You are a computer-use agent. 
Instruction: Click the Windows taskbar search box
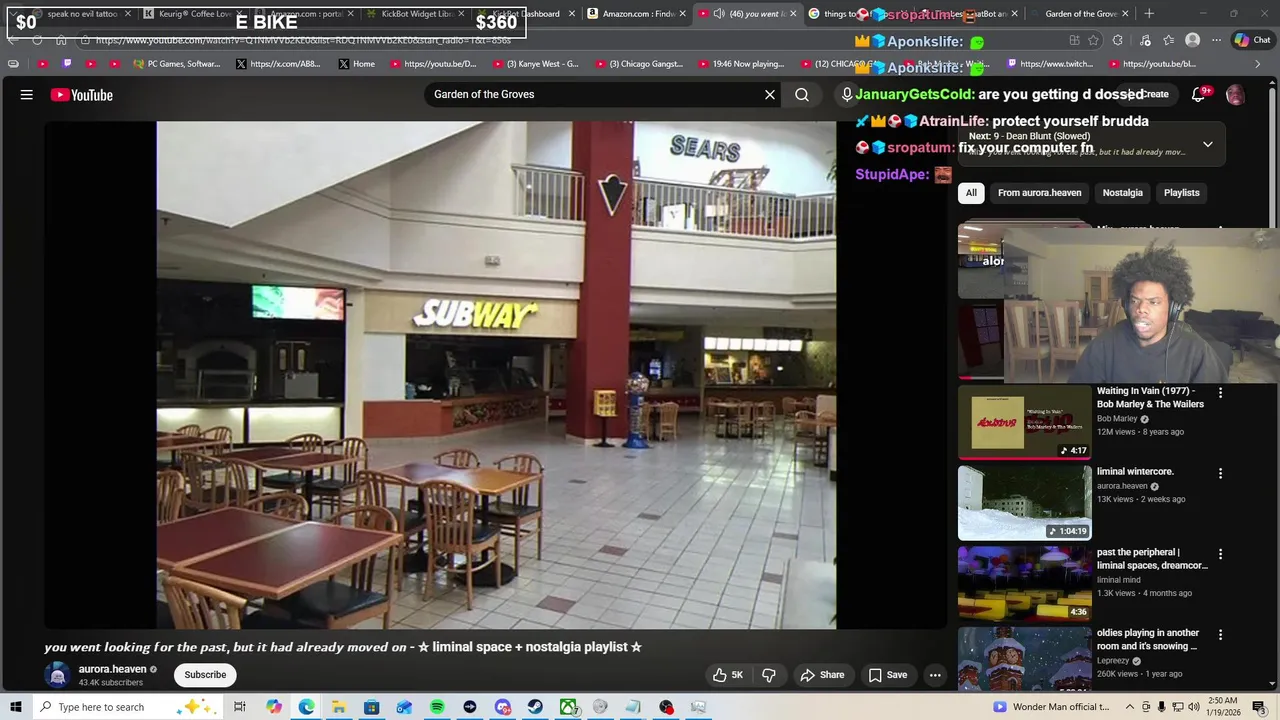tap(126, 707)
